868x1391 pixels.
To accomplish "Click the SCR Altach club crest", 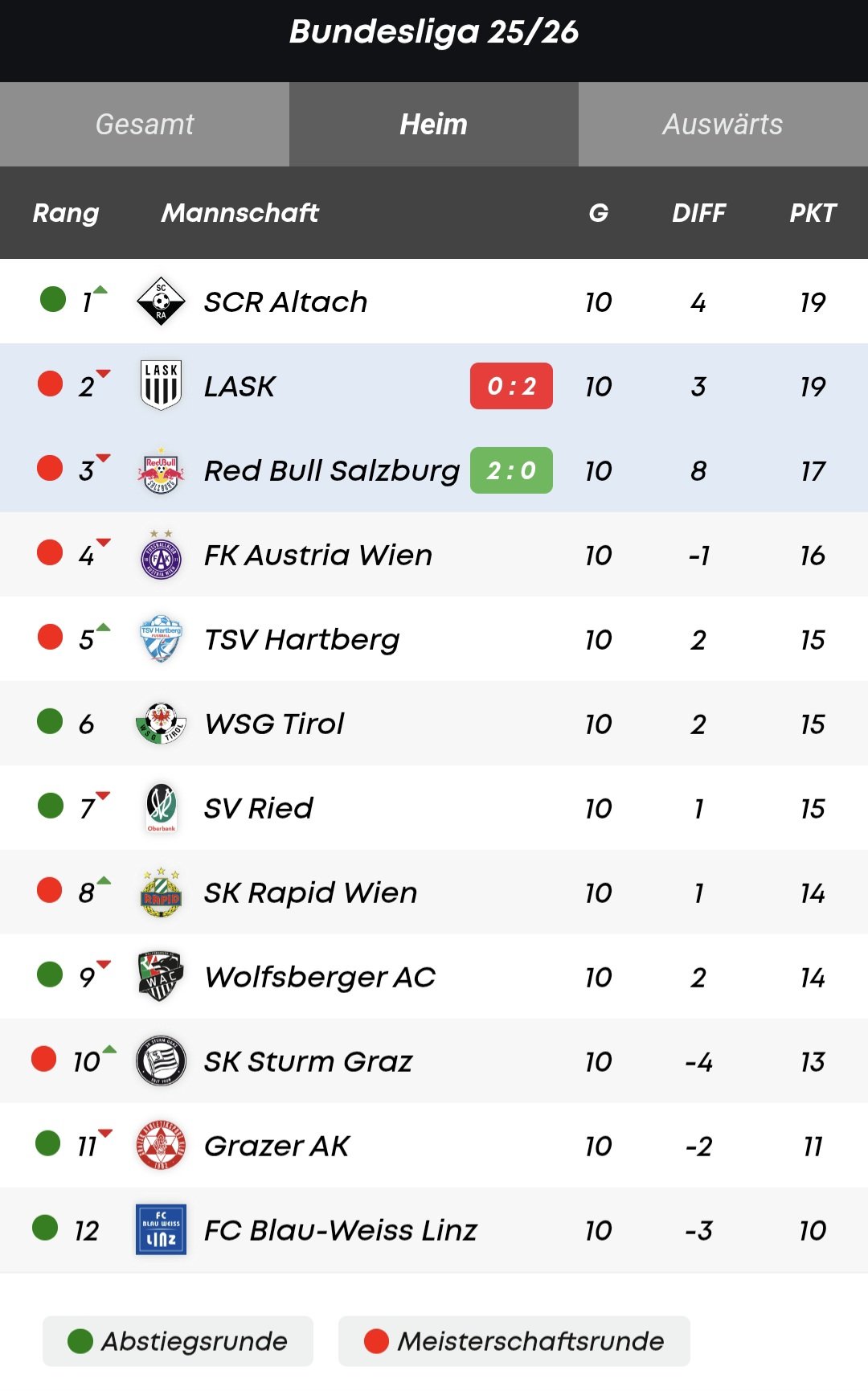I will pyautogui.click(x=161, y=302).
